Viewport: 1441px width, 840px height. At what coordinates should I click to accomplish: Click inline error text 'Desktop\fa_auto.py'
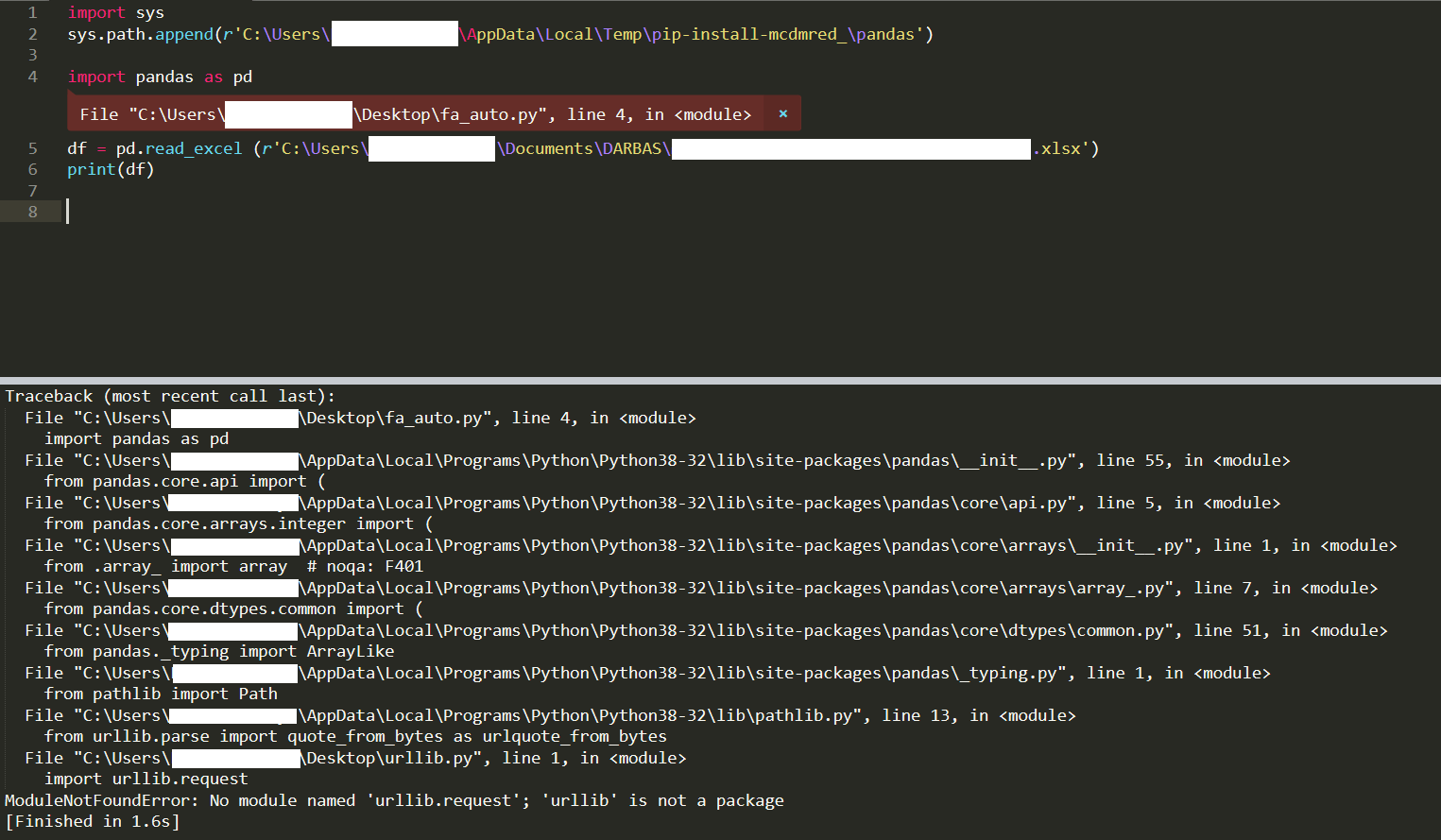click(x=450, y=114)
